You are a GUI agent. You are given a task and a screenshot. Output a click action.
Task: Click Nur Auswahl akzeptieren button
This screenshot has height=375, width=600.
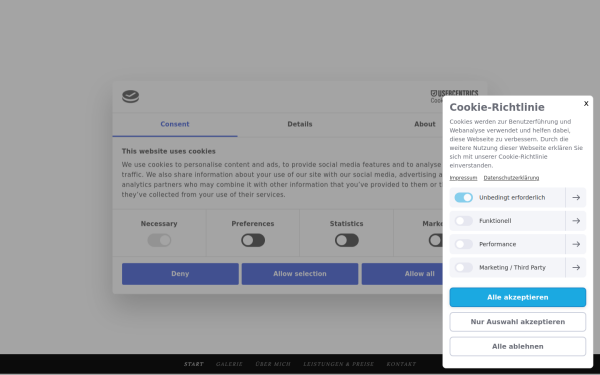click(x=517, y=322)
